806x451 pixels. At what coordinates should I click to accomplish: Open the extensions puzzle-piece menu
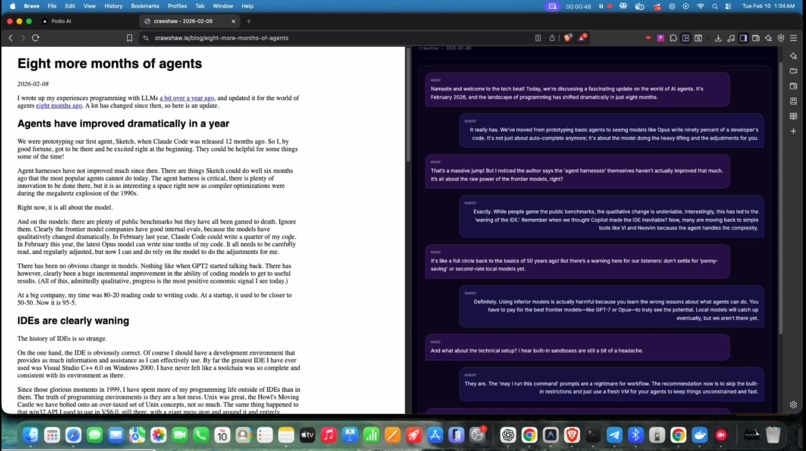click(673, 38)
